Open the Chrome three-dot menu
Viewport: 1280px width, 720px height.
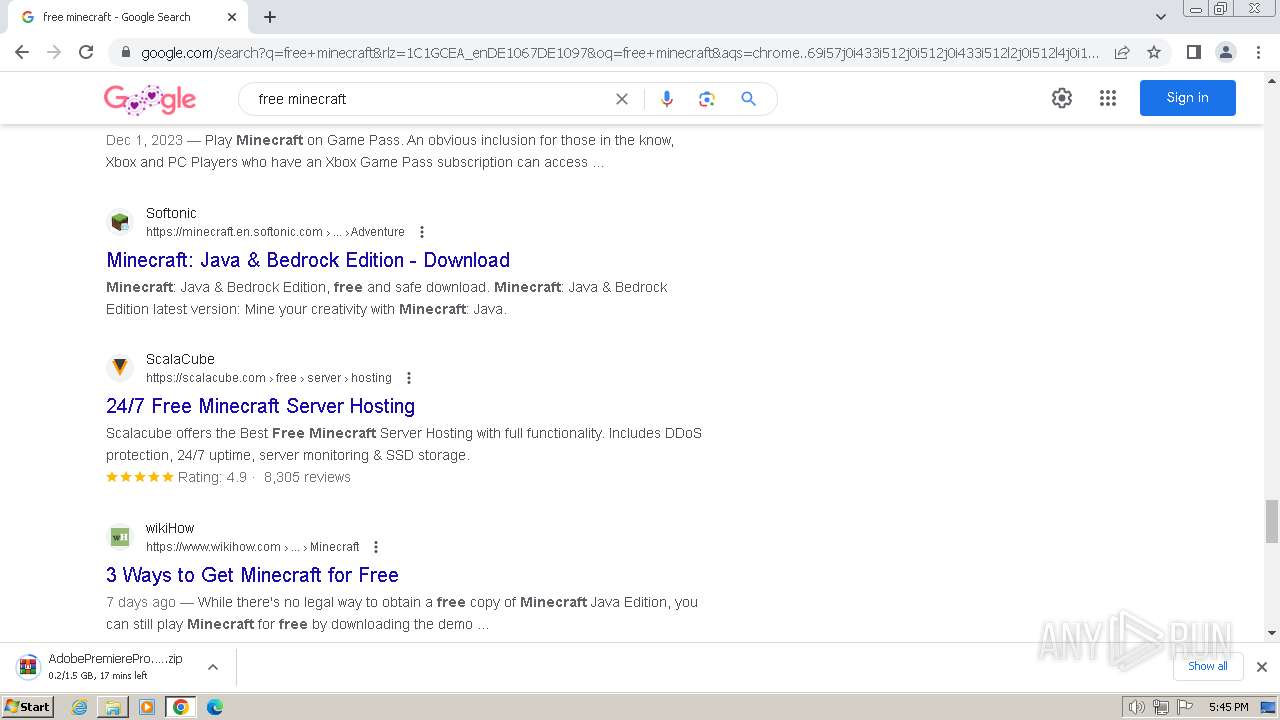point(1258,52)
